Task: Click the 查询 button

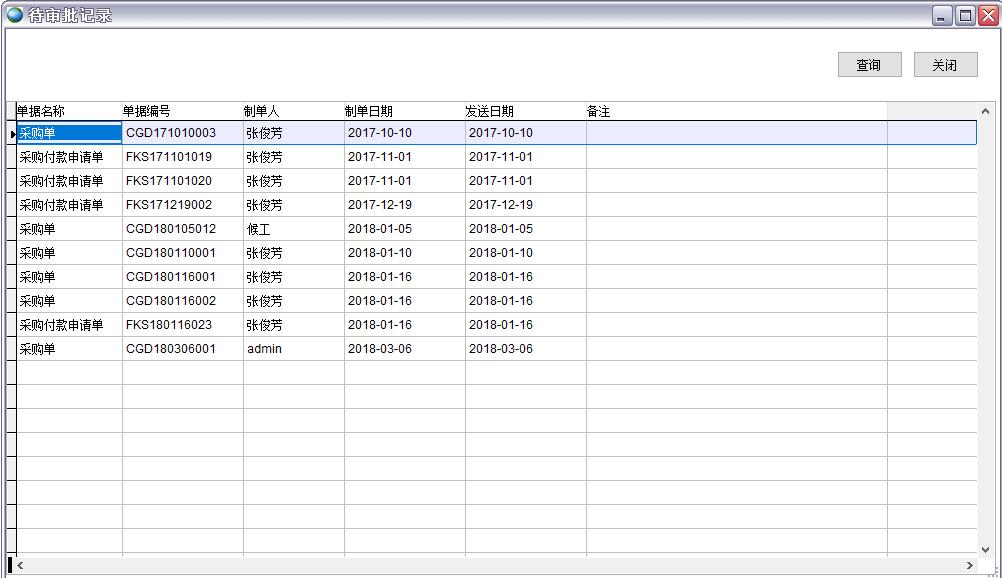Action: pyautogui.click(x=869, y=65)
